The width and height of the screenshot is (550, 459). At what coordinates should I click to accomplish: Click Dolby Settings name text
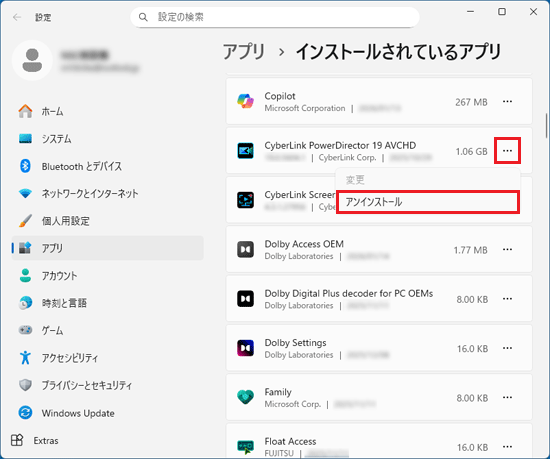coord(295,343)
